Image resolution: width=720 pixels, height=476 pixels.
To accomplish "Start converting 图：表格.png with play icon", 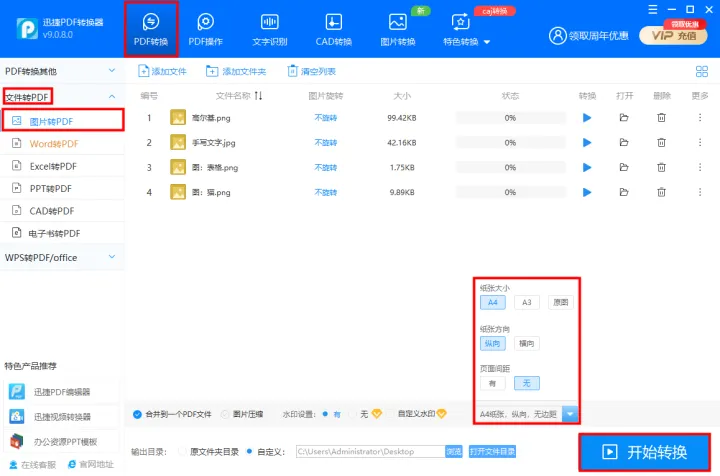I will coord(586,168).
